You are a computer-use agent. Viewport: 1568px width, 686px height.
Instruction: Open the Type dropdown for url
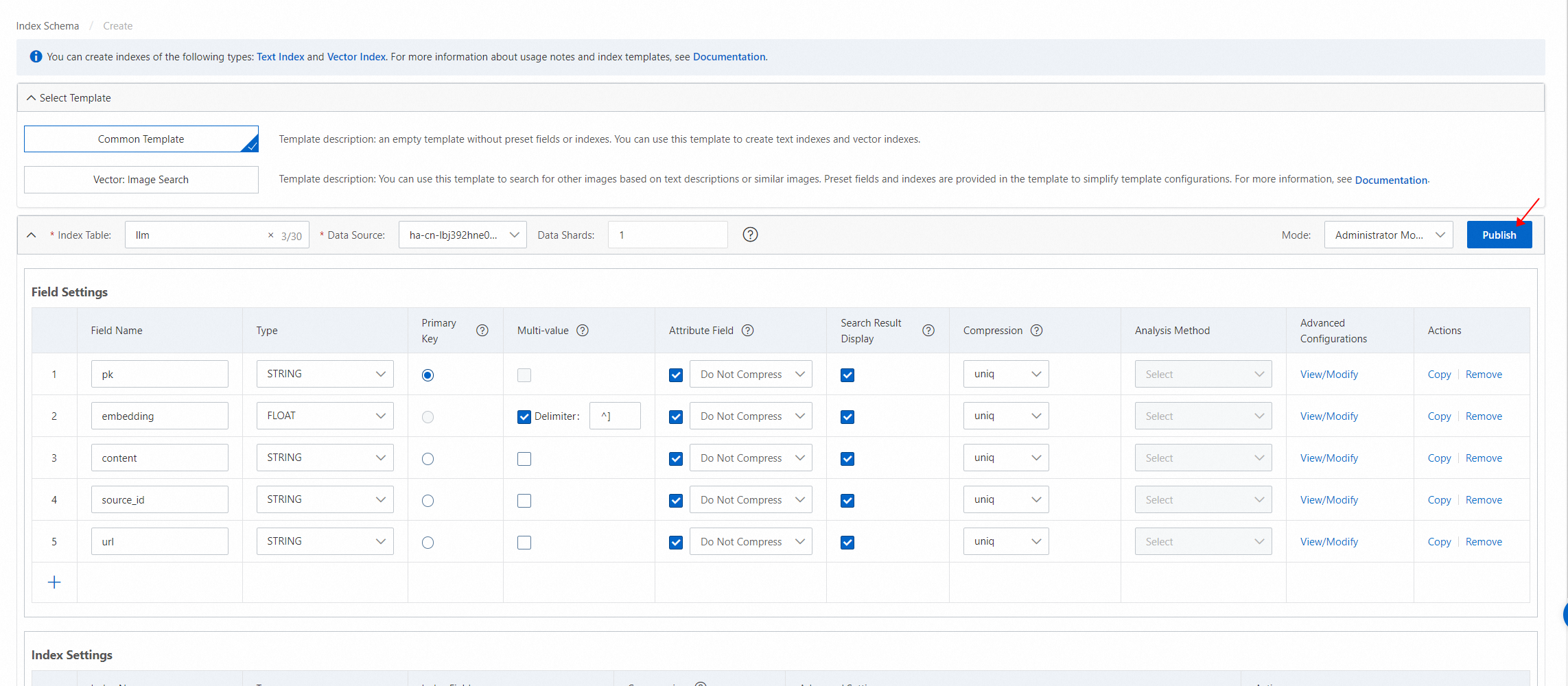325,541
